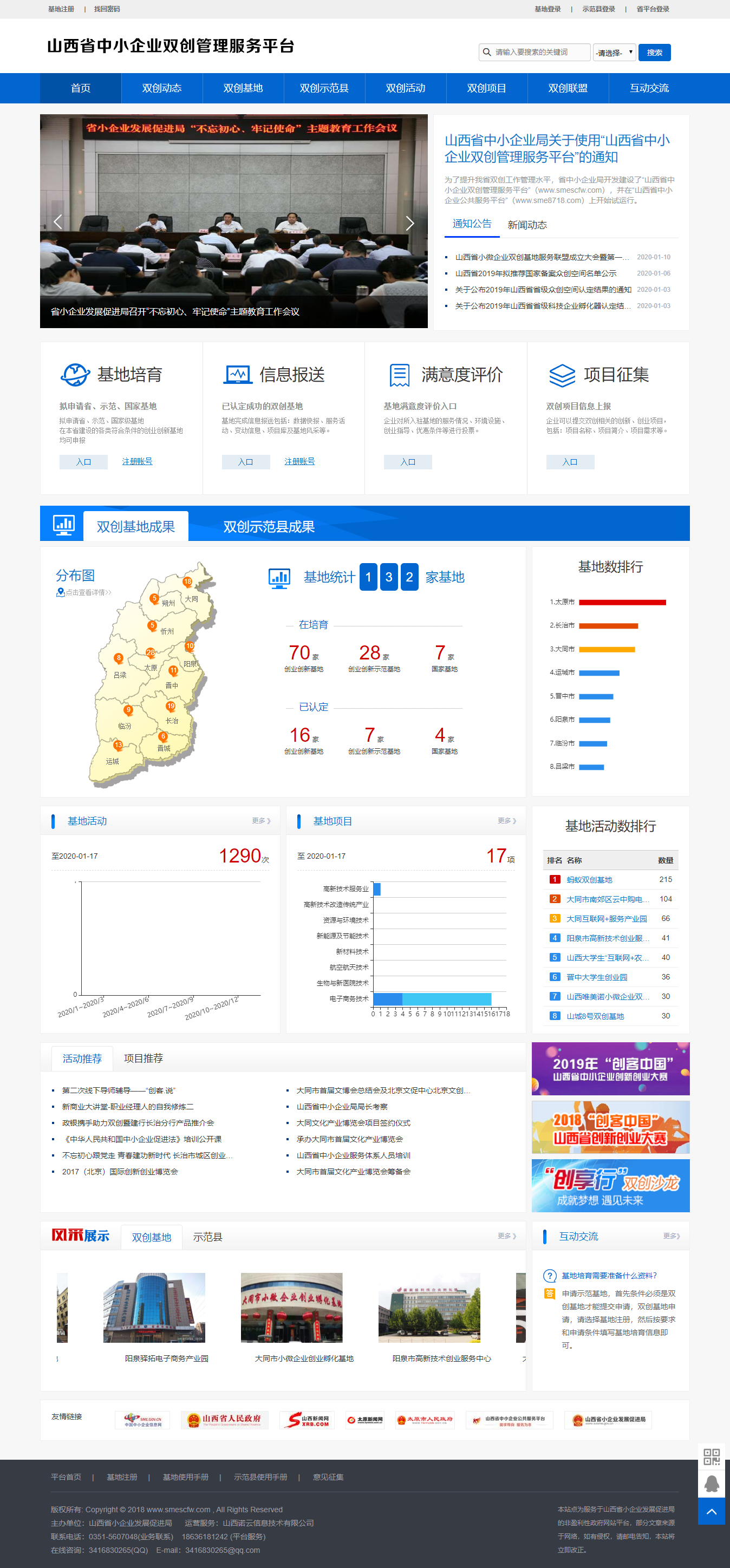730x1568 pixels.
Task: Click the back-to-top arrow button
Action: coord(711,1511)
